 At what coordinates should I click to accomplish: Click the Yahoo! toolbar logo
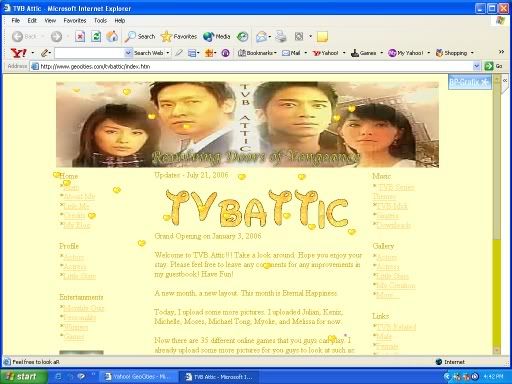click(18, 53)
